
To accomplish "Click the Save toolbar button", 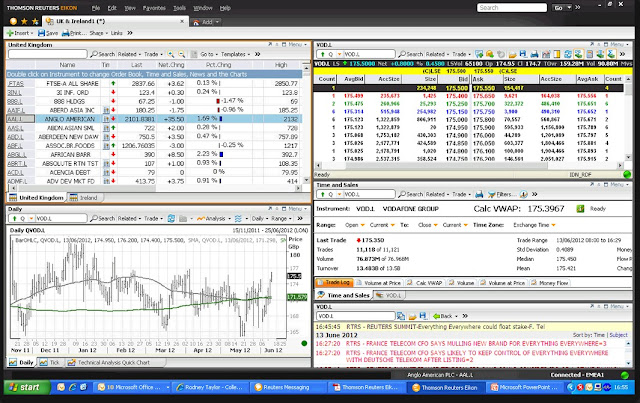I will (48, 33).
